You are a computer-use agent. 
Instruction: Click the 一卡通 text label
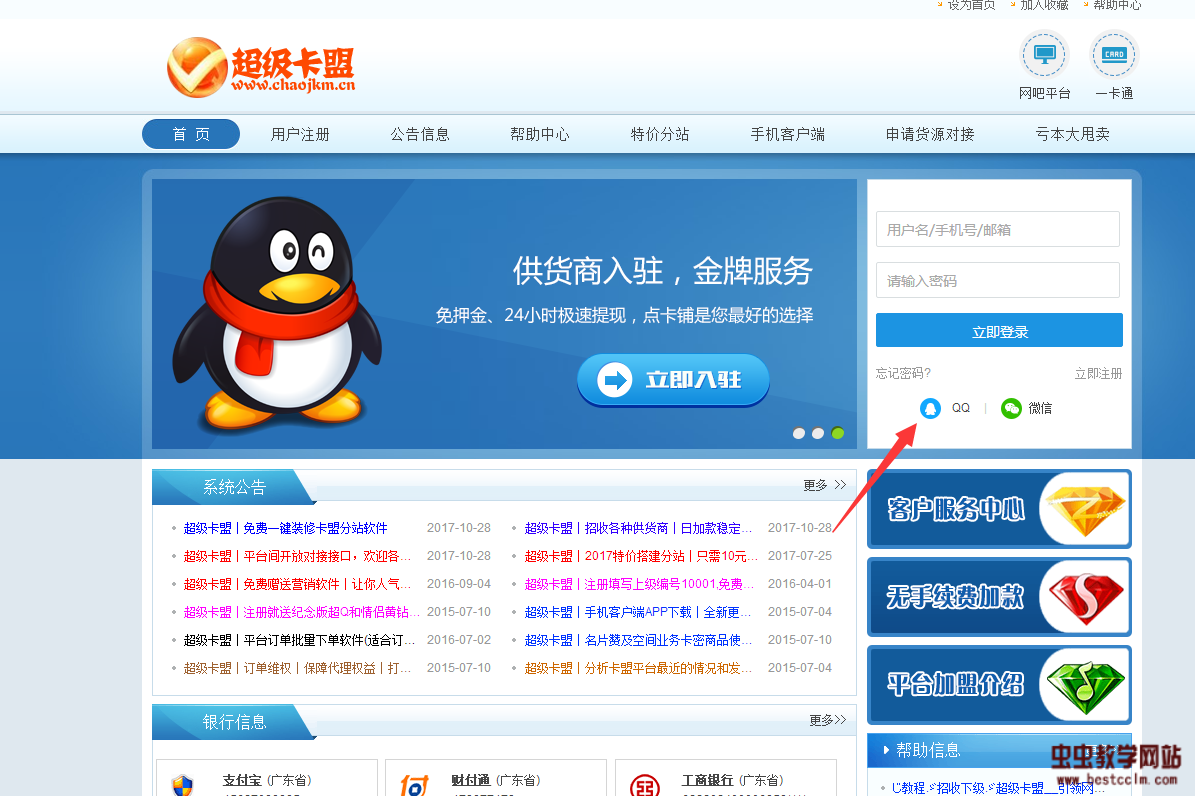(x=1114, y=93)
